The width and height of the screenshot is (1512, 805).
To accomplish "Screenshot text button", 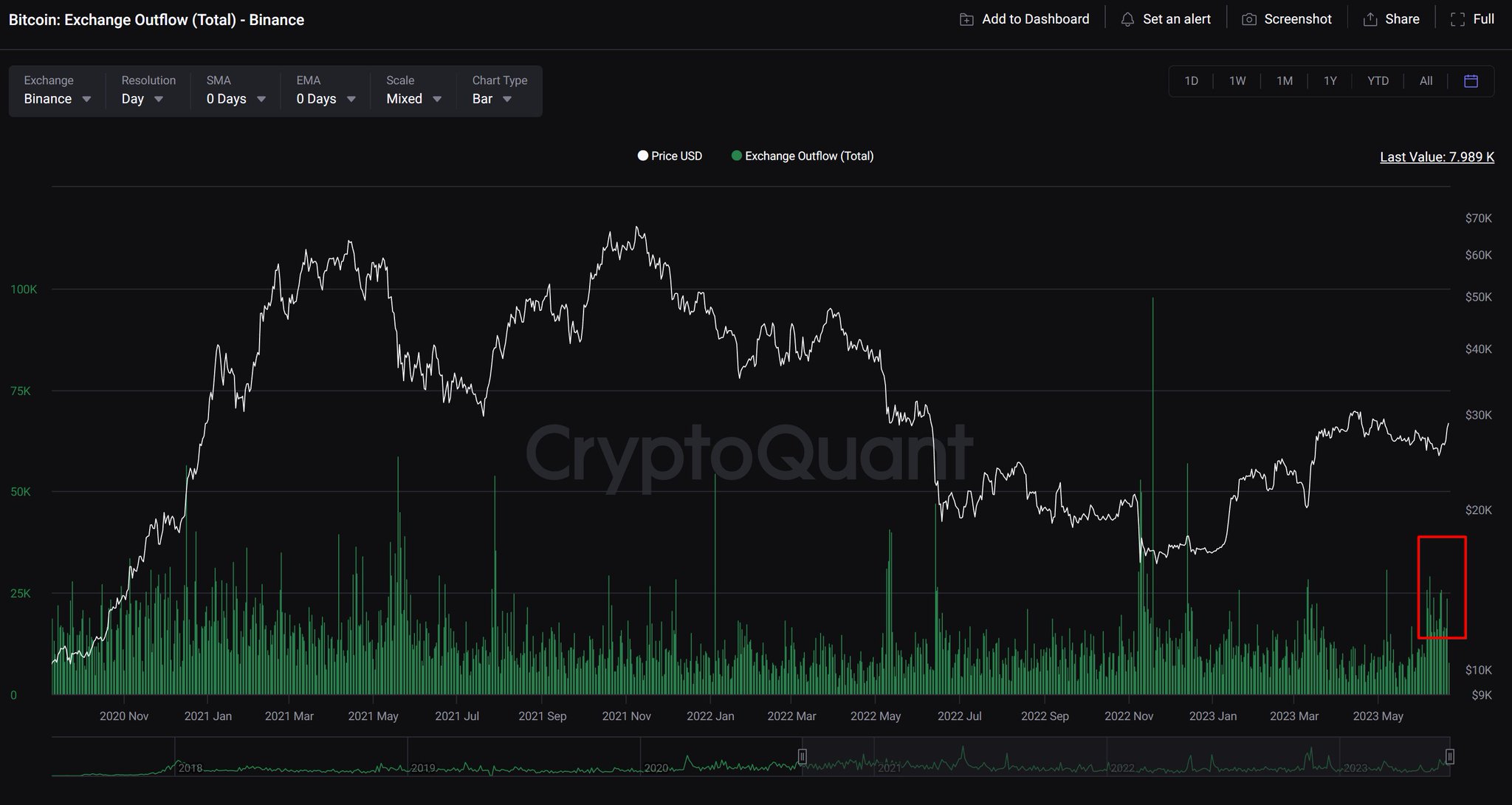I will point(1298,19).
